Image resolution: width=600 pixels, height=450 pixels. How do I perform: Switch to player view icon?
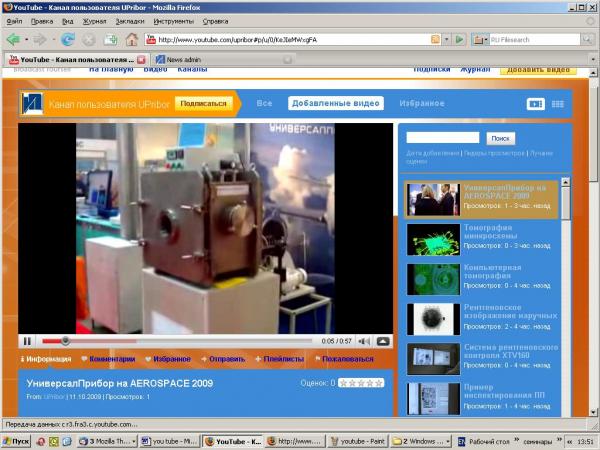[536, 104]
